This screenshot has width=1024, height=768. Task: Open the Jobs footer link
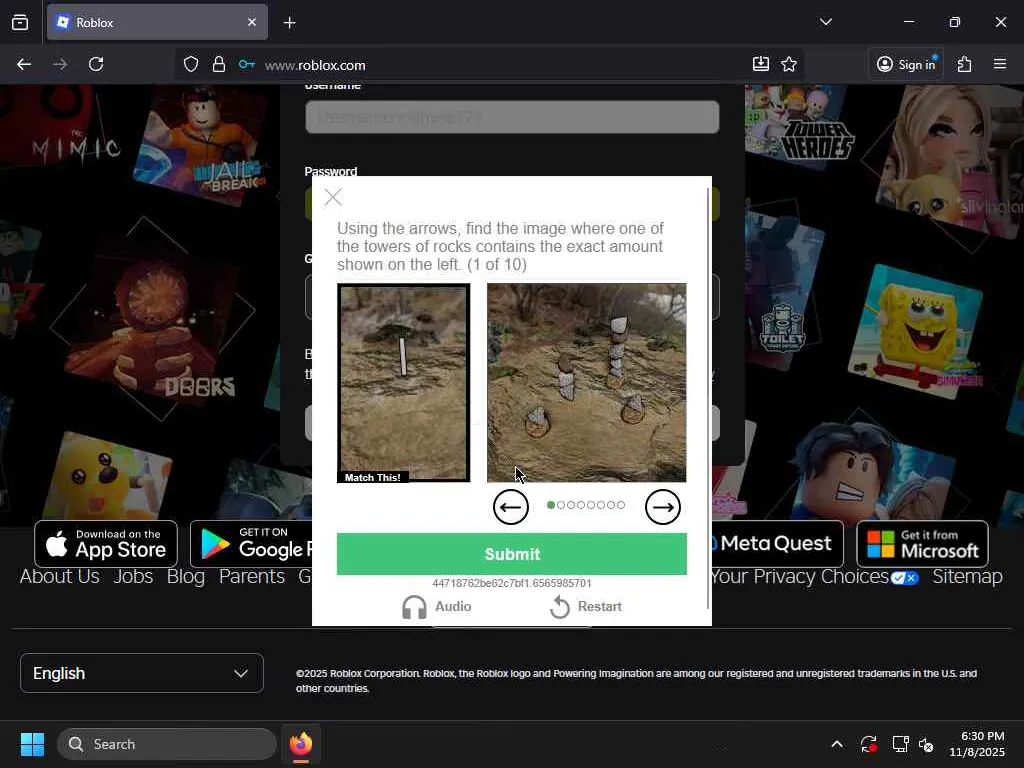(x=133, y=577)
